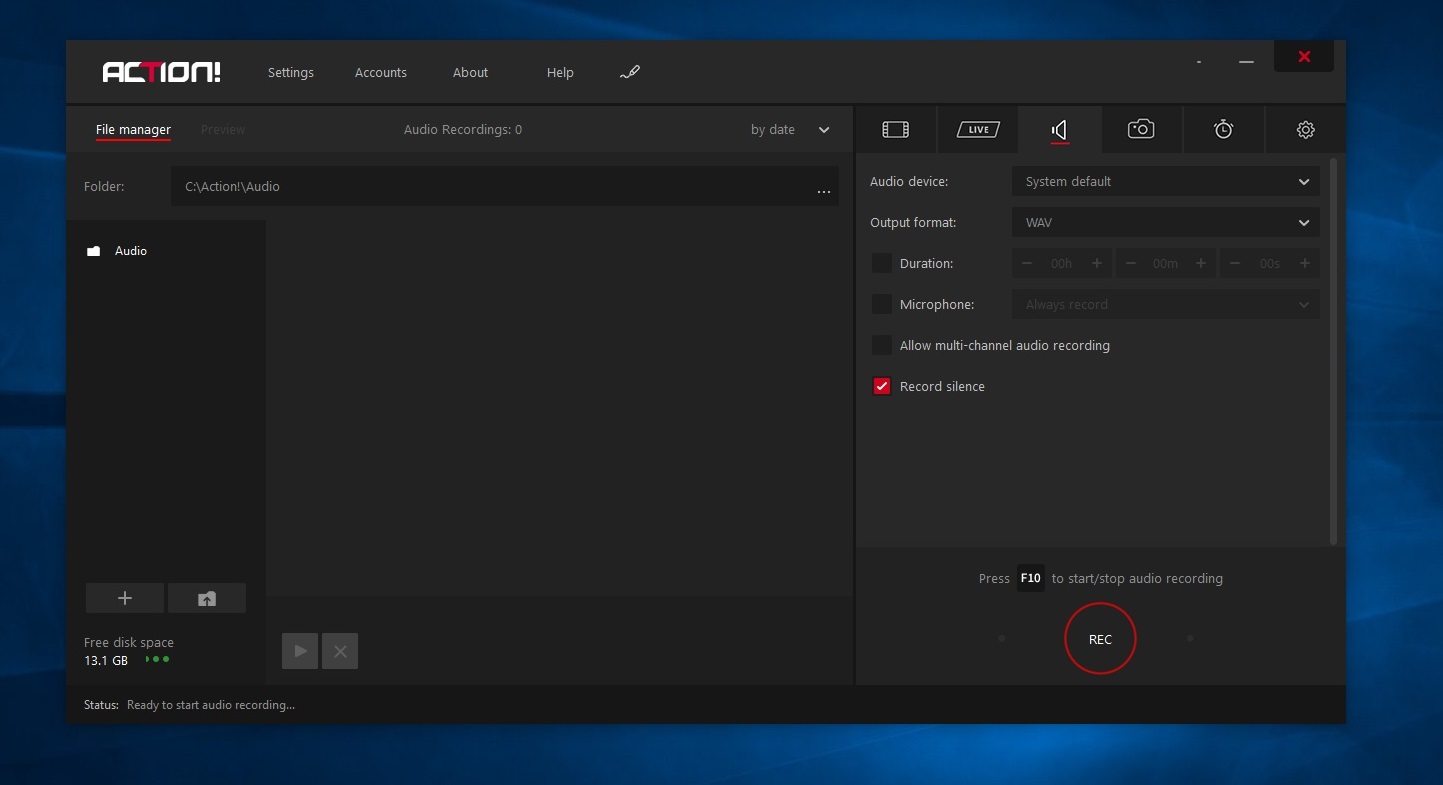This screenshot has height=785, width=1443.
Task: Start audio recording with REC button
Action: (1100, 639)
